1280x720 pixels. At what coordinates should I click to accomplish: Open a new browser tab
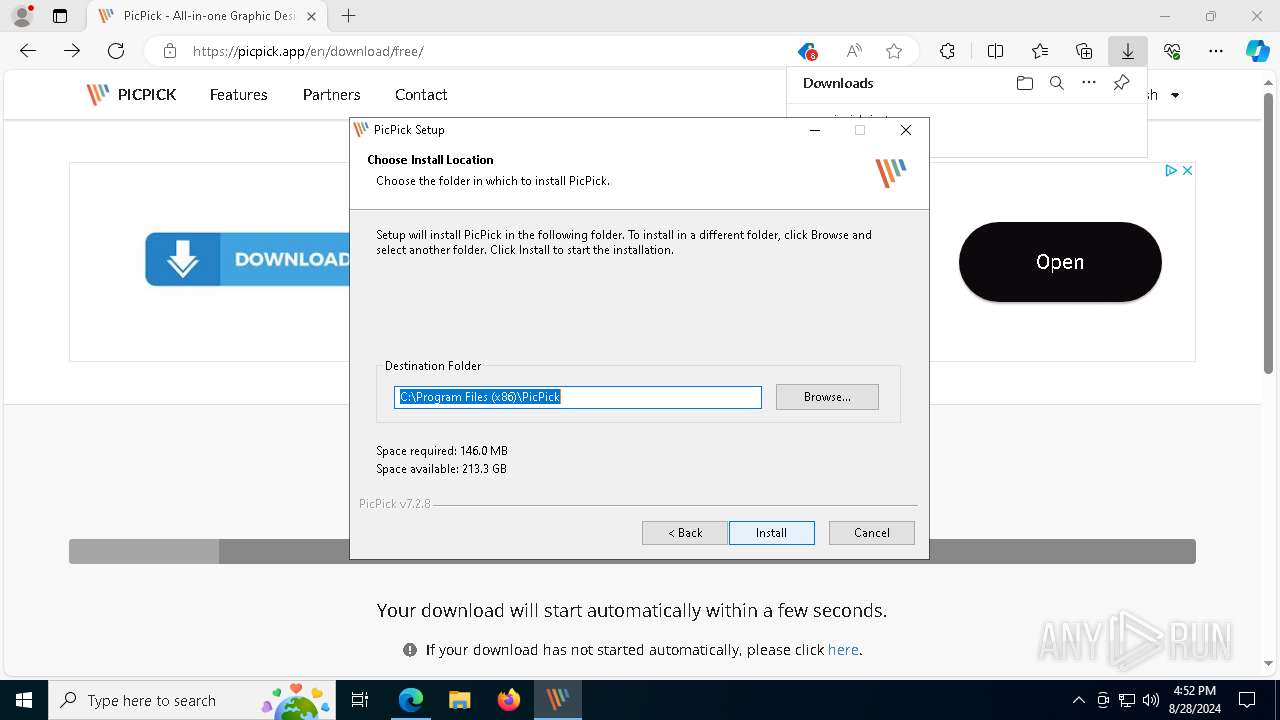click(x=348, y=16)
